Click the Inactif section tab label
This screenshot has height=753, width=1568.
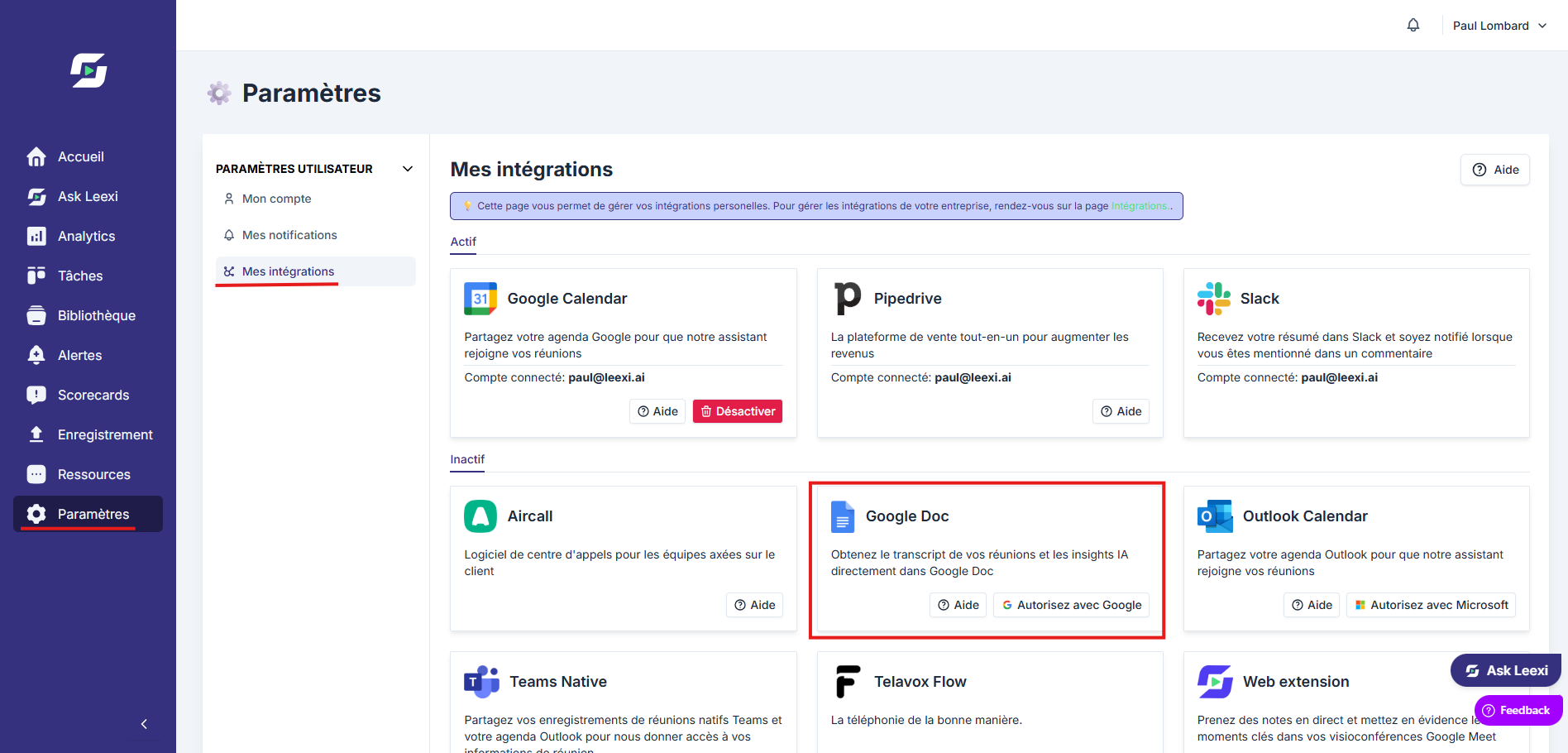click(x=467, y=459)
